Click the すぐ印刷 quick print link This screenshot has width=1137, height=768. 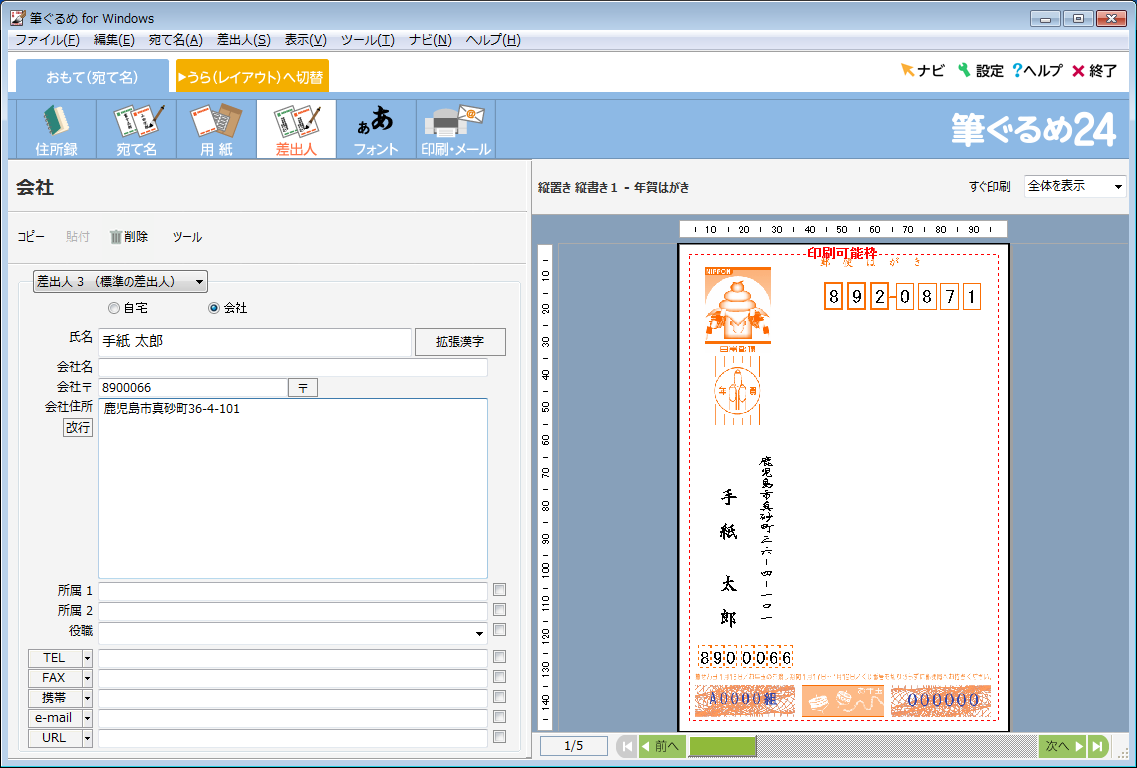click(x=989, y=186)
